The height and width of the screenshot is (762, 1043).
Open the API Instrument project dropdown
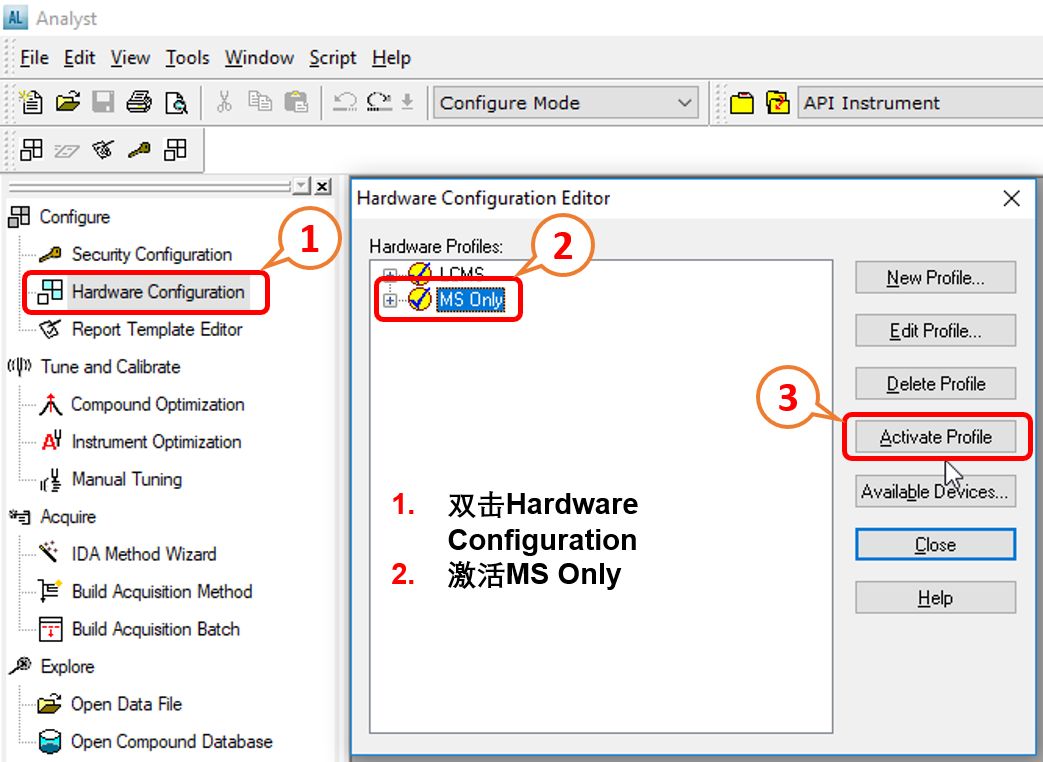point(920,103)
